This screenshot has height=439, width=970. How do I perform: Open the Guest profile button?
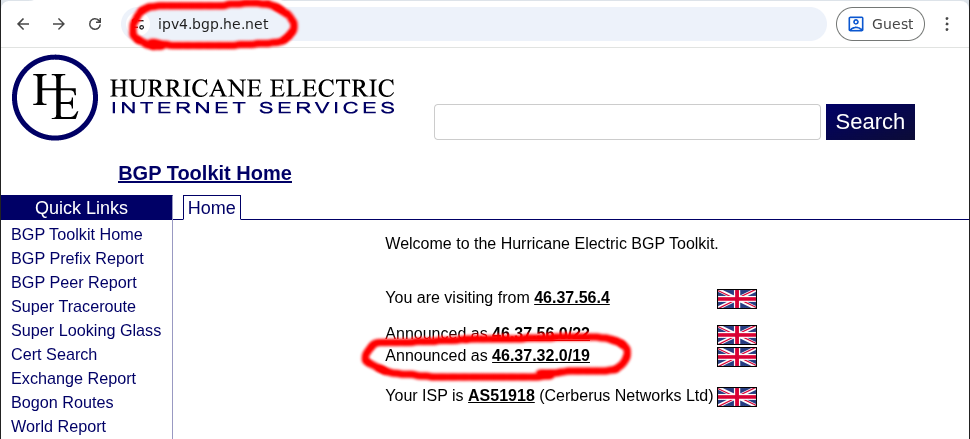(880, 24)
